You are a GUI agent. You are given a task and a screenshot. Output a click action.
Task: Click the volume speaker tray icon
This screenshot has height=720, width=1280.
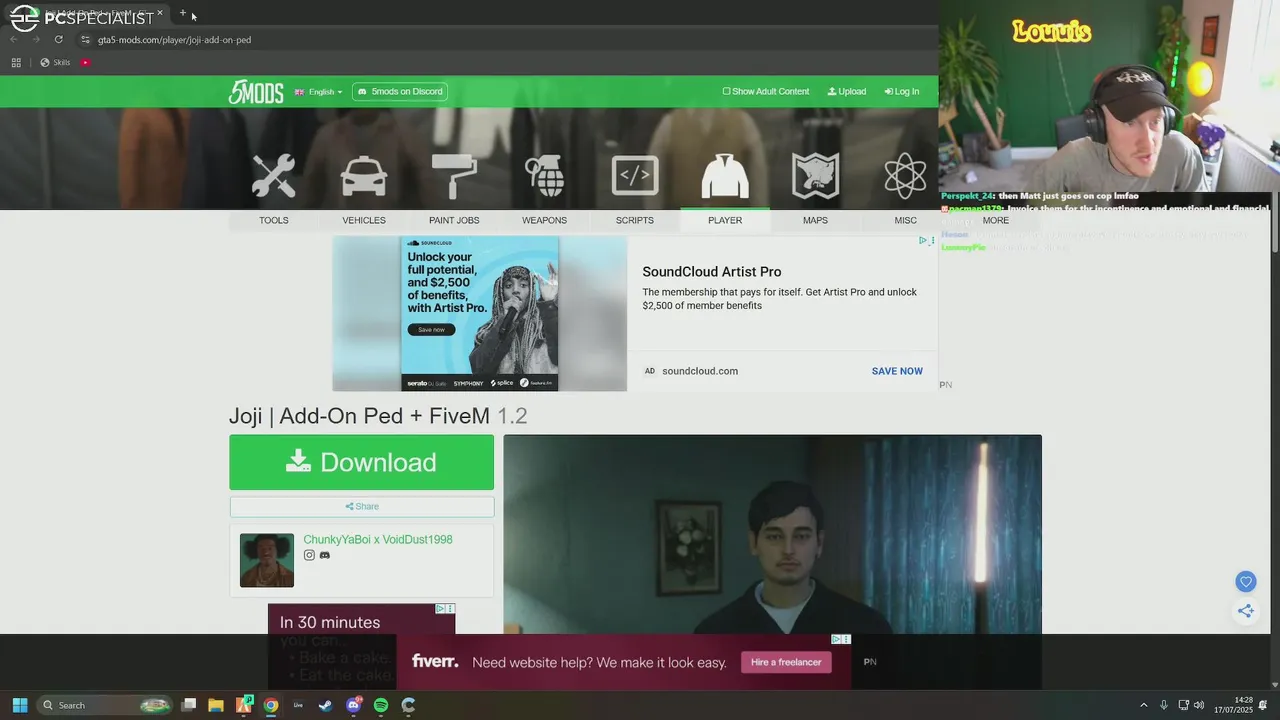pyautogui.click(x=1198, y=705)
